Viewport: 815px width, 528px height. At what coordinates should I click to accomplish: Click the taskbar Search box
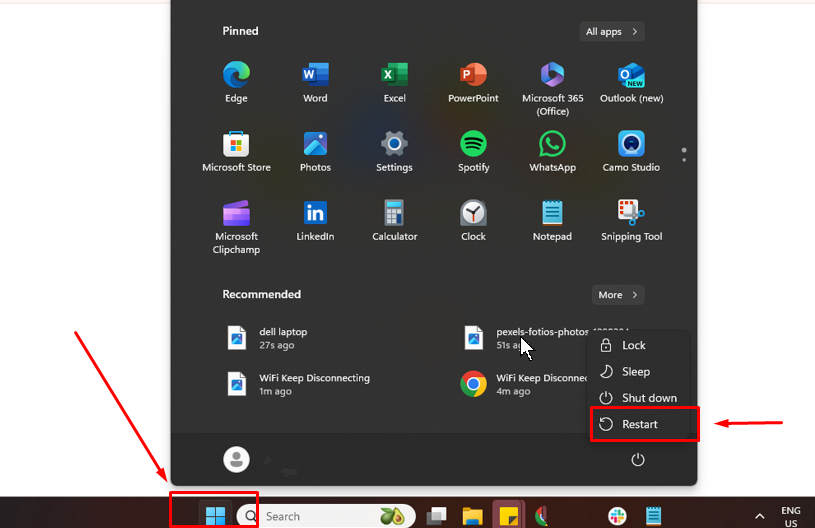pos(310,516)
